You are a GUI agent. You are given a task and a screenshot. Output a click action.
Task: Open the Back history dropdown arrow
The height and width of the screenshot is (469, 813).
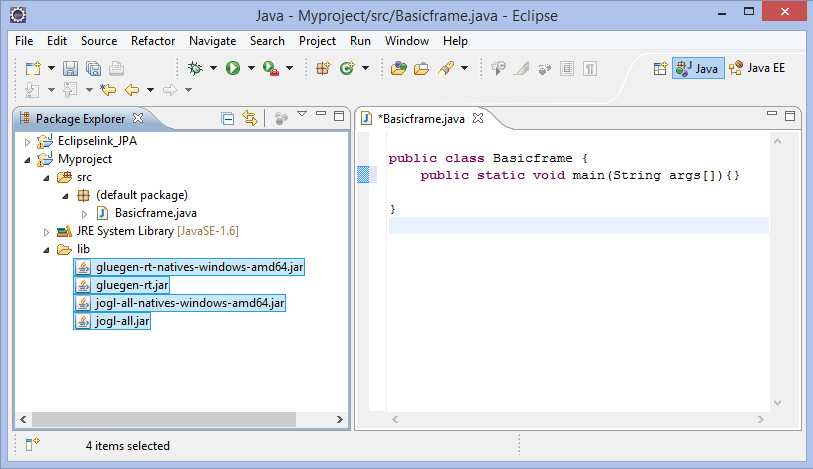pyautogui.click(x=150, y=90)
